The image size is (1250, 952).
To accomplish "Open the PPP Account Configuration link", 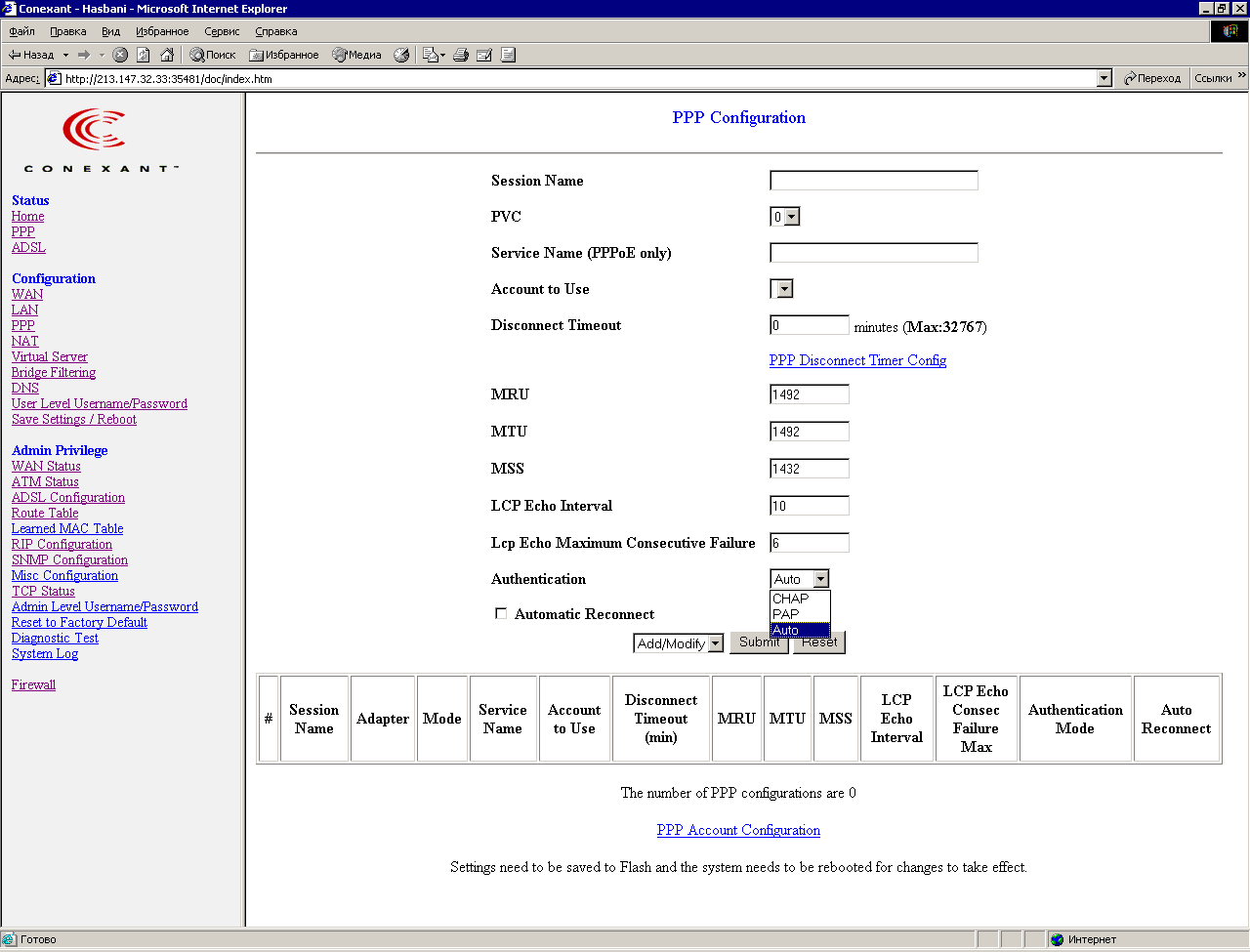I will pyautogui.click(x=738, y=830).
